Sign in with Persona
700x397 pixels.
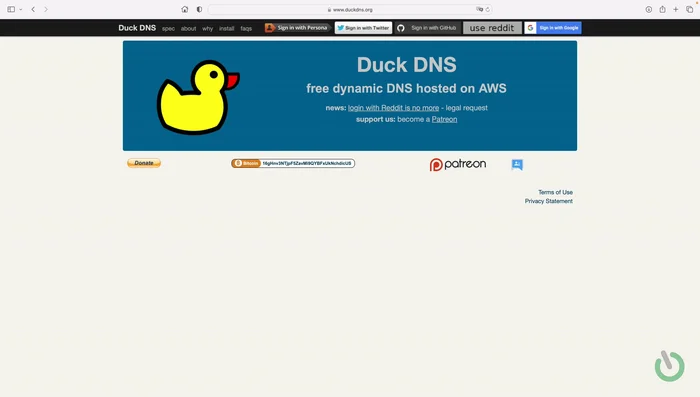297,28
